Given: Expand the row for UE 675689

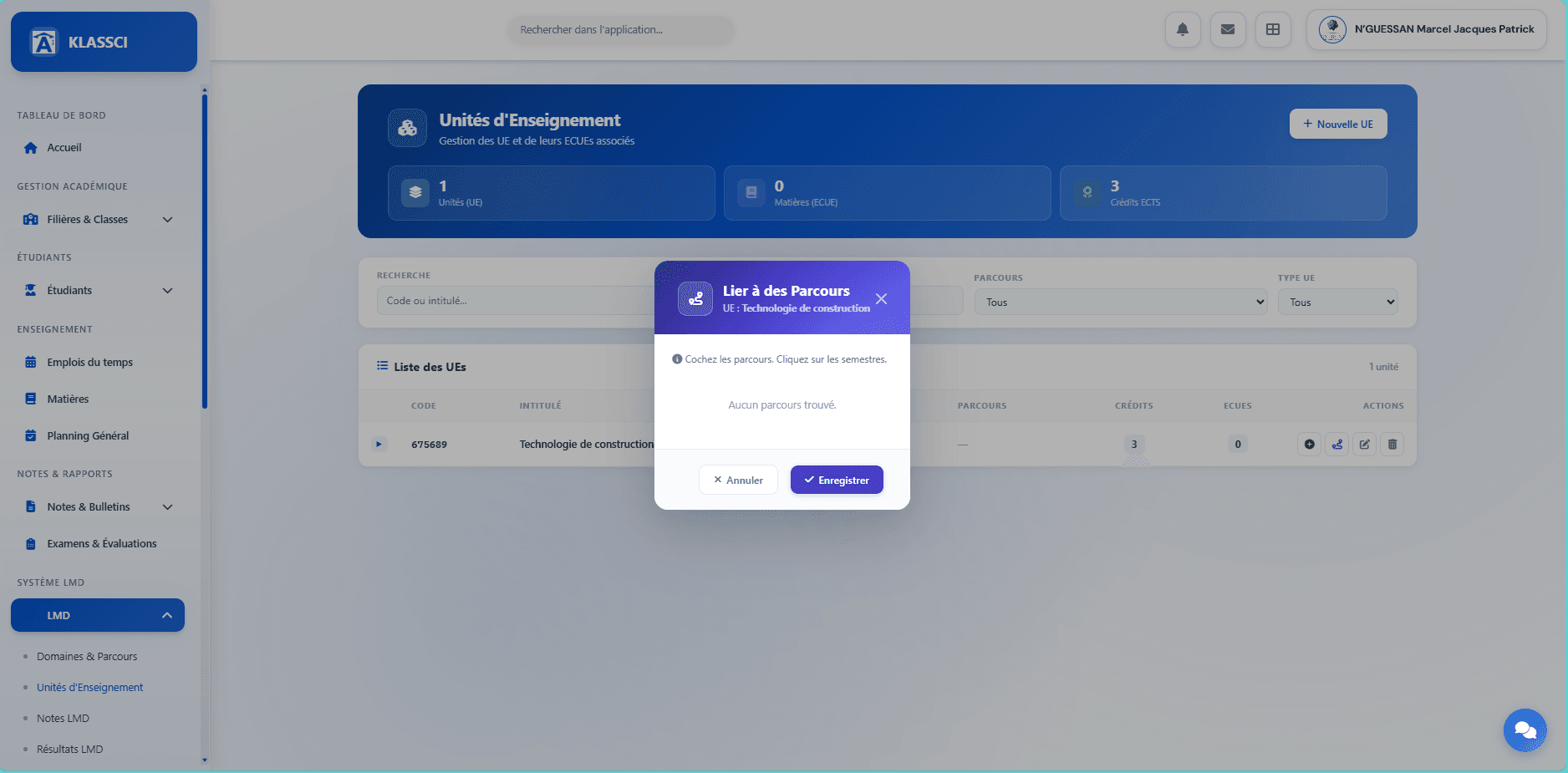Looking at the screenshot, I should [x=379, y=445].
